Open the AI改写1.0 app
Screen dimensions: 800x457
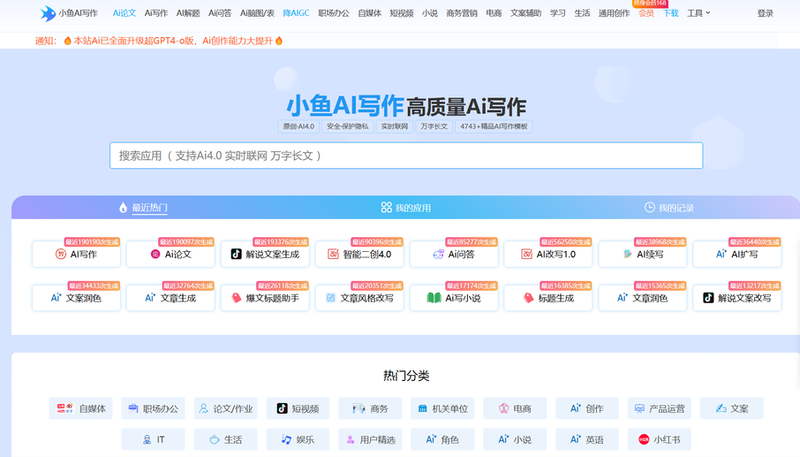point(548,254)
